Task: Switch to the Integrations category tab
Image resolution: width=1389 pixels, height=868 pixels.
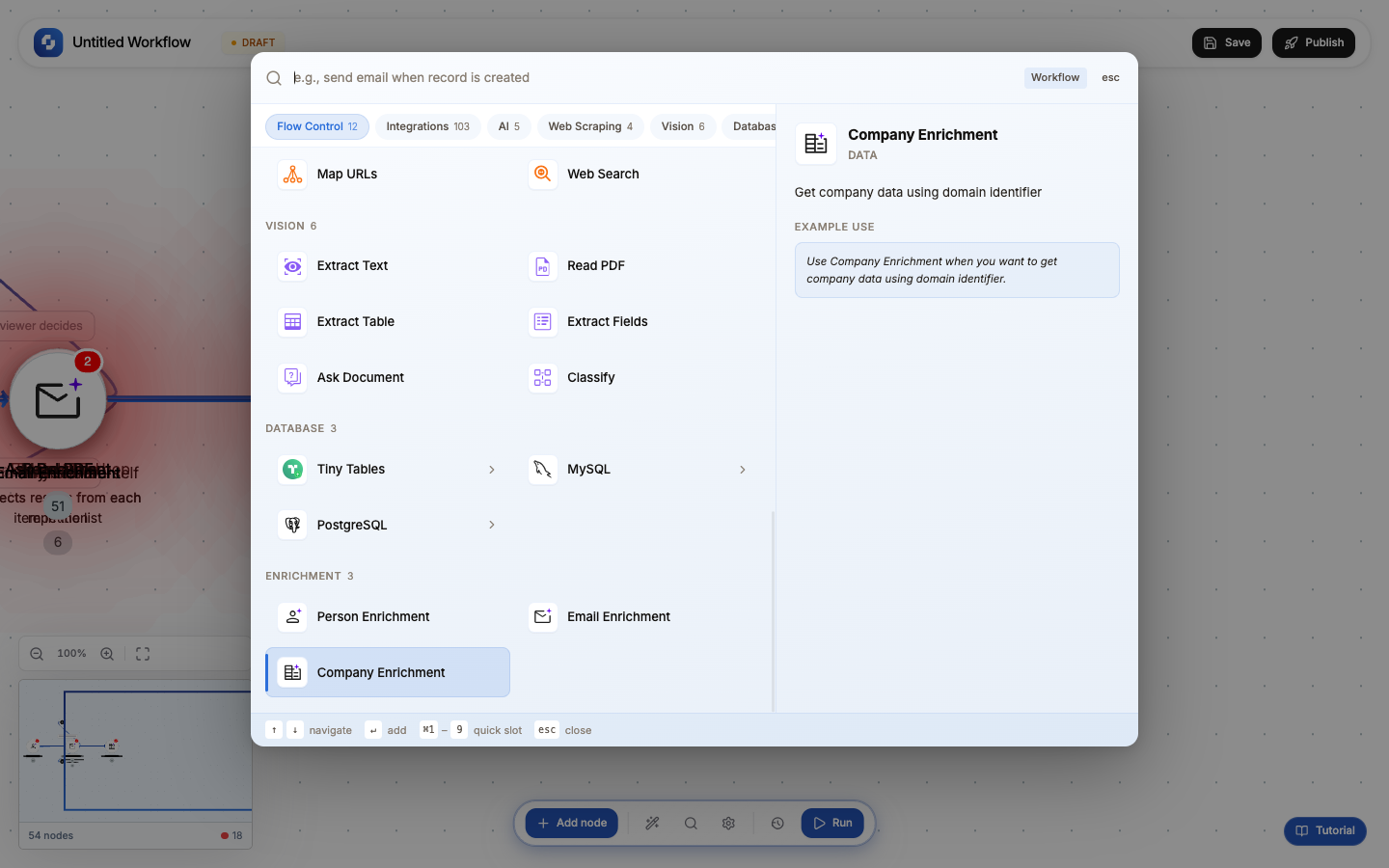Action: pyautogui.click(x=428, y=126)
